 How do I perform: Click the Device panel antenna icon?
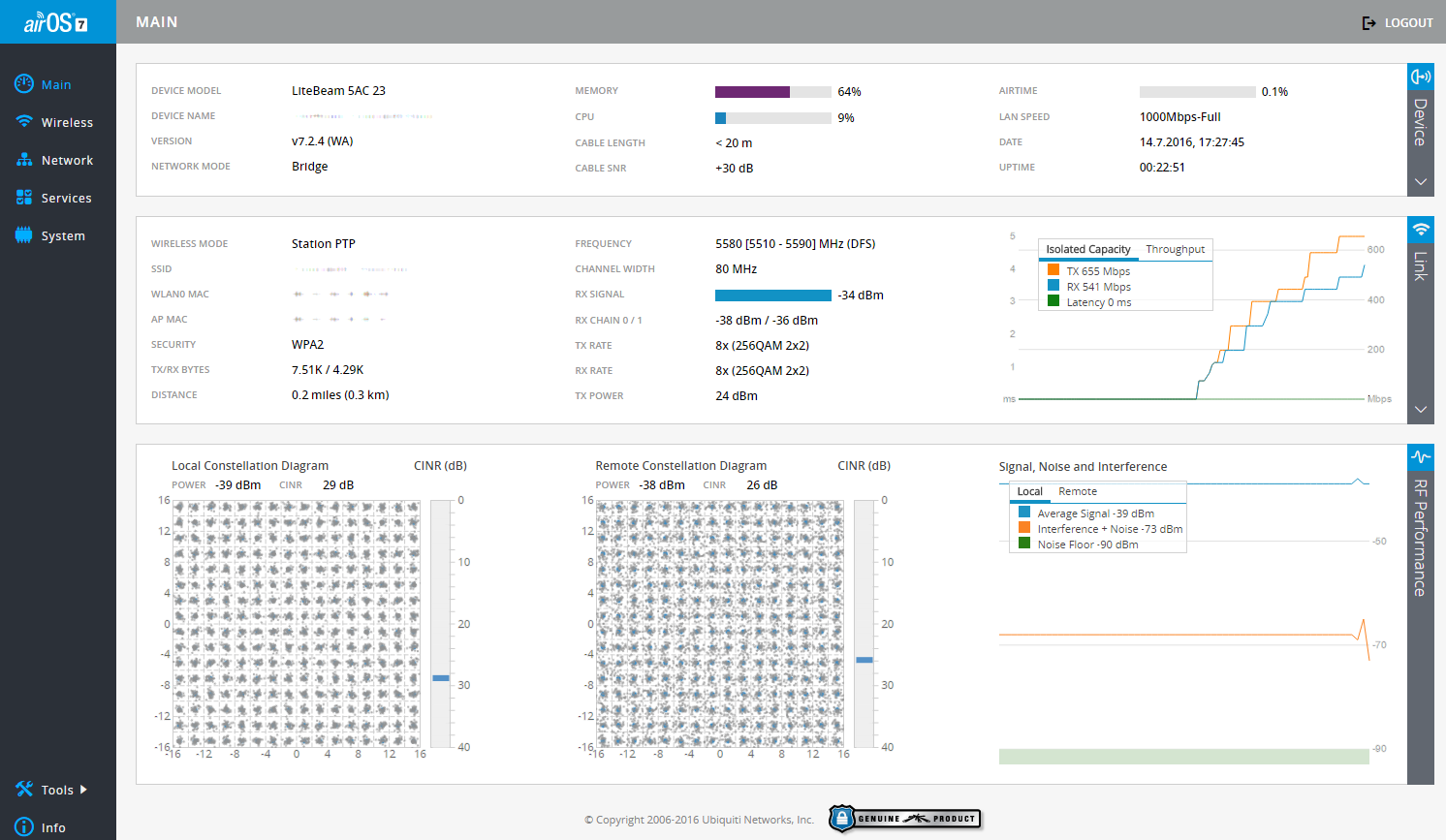point(1421,77)
